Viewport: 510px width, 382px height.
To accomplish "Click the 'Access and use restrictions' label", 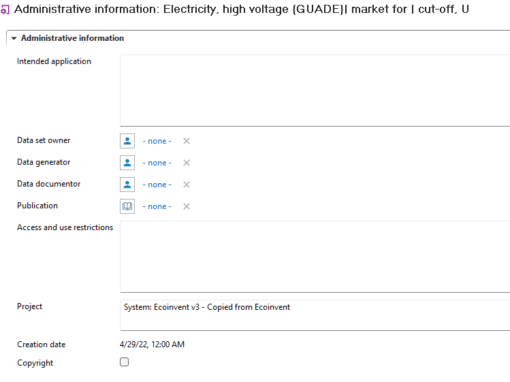I will [65, 227].
